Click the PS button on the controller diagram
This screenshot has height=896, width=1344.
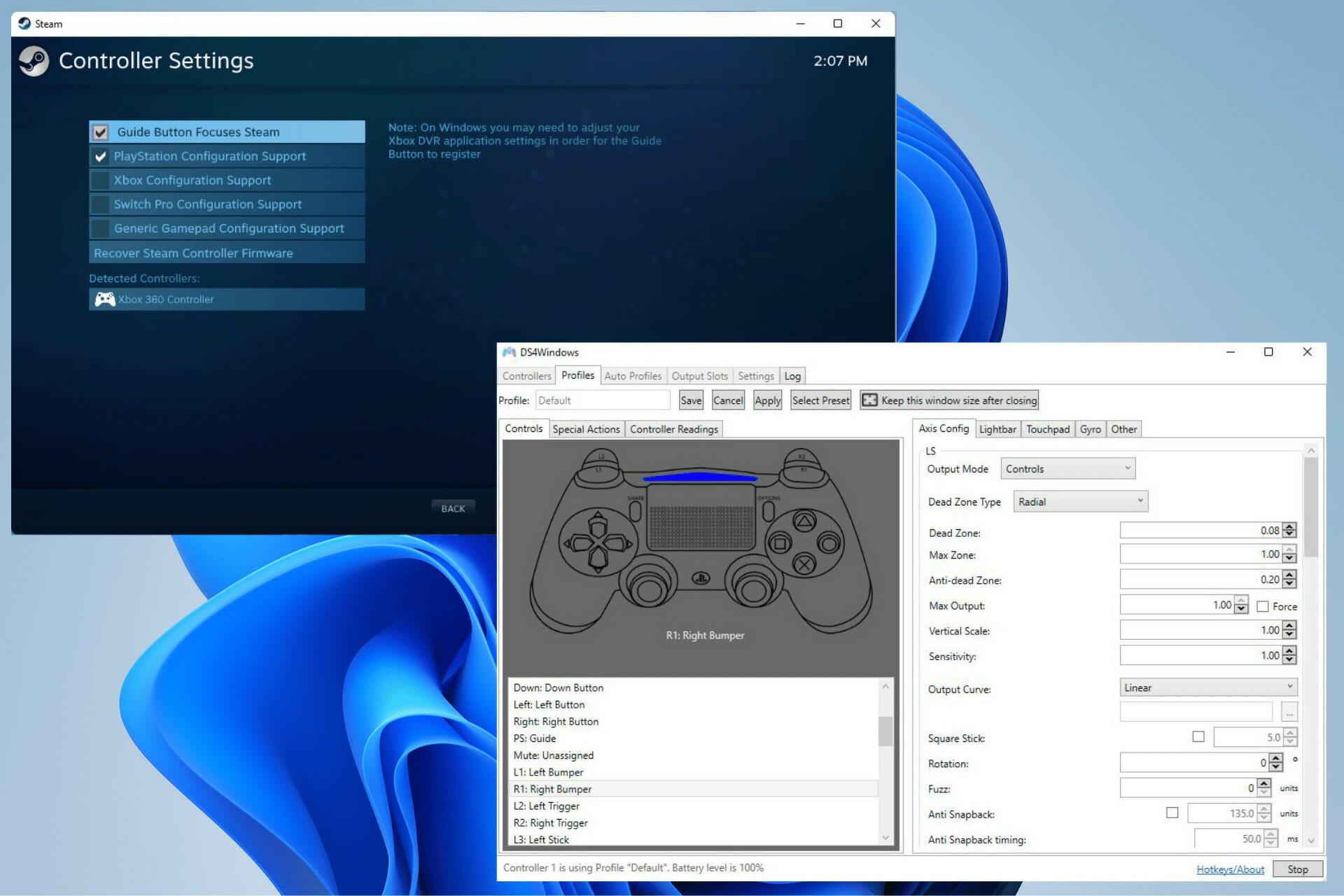(701, 578)
